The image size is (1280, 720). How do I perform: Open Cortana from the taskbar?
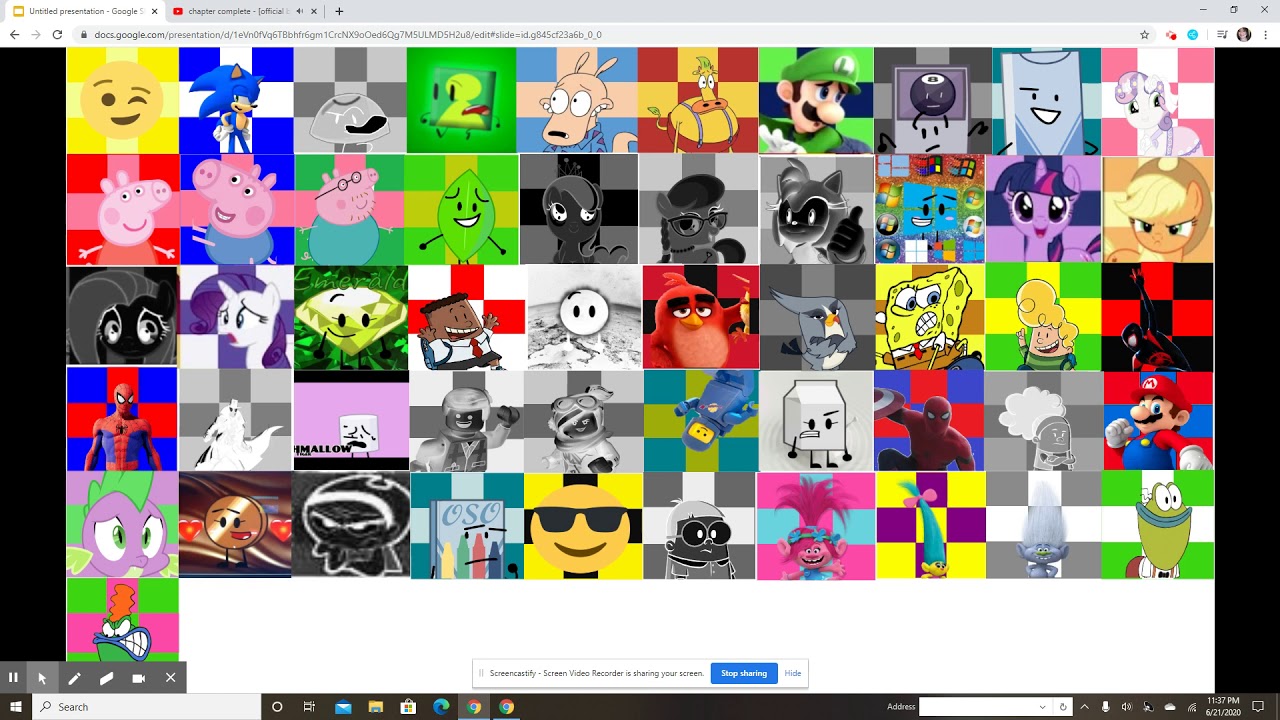click(x=277, y=706)
